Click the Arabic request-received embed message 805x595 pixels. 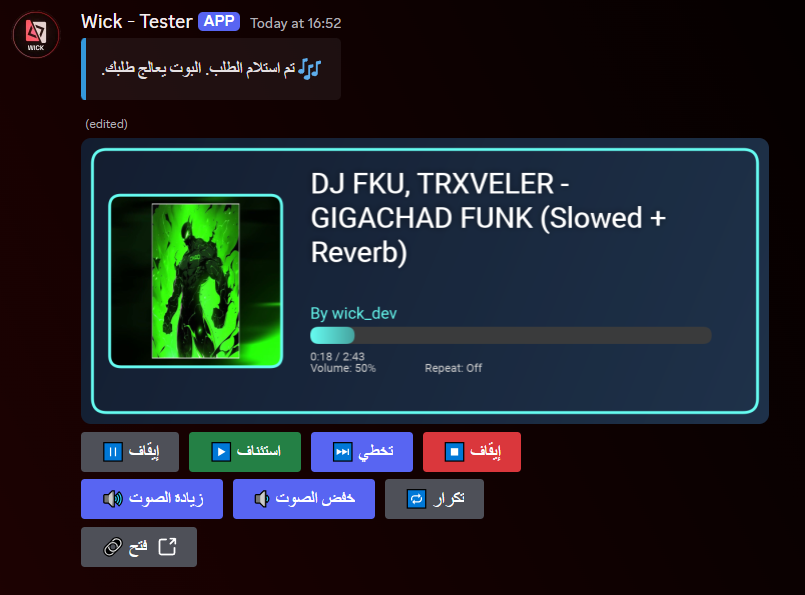coord(211,69)
